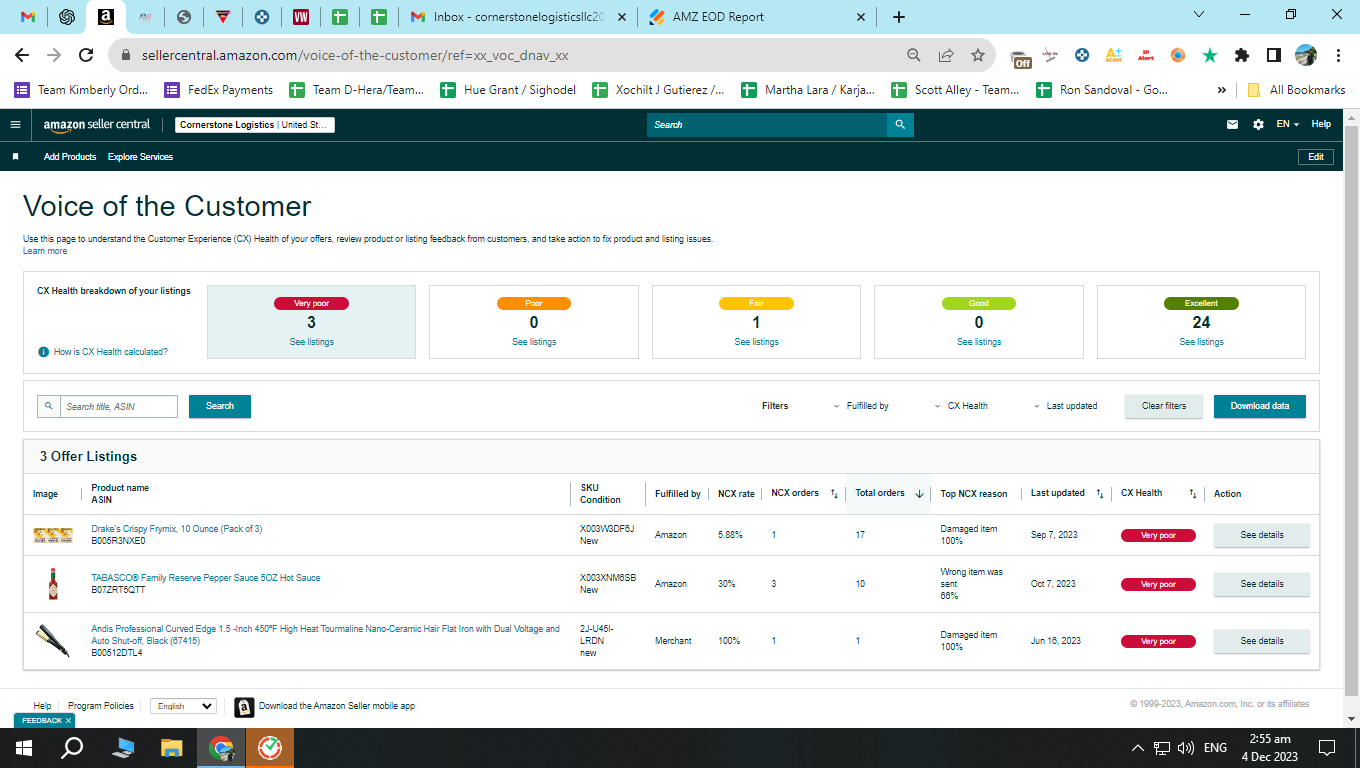The width and height of the screenshot is (1360, 768).
Task: Open Explore Services menu item
Action: coord(140,157)
